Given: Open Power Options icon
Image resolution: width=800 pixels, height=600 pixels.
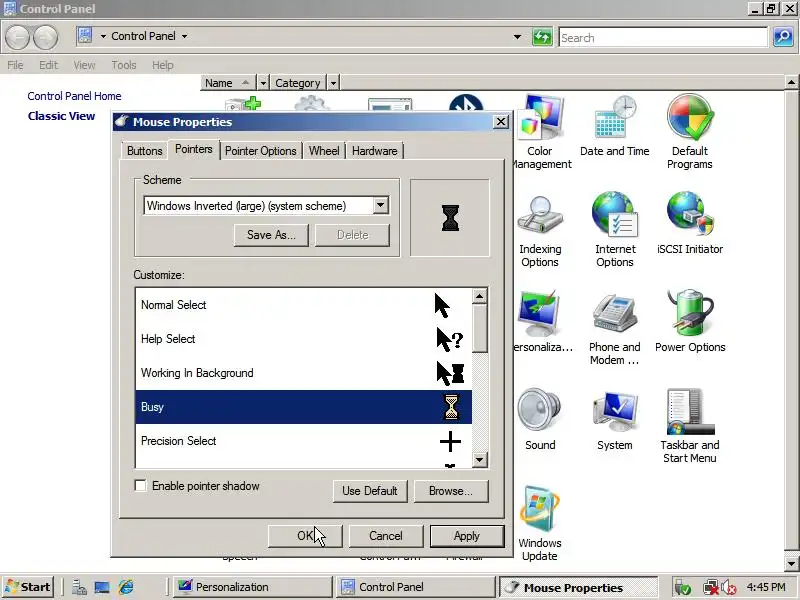Looking at the screenshot, I should pyautogui.click(x=690, y=321).
